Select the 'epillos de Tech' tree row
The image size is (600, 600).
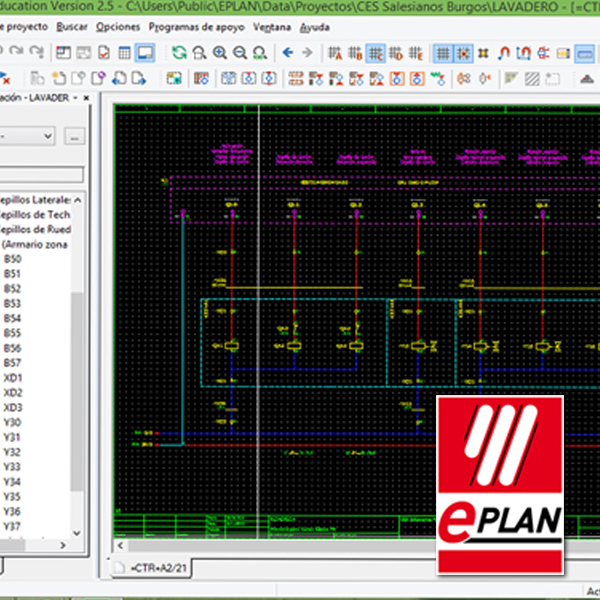click(35, 215)
